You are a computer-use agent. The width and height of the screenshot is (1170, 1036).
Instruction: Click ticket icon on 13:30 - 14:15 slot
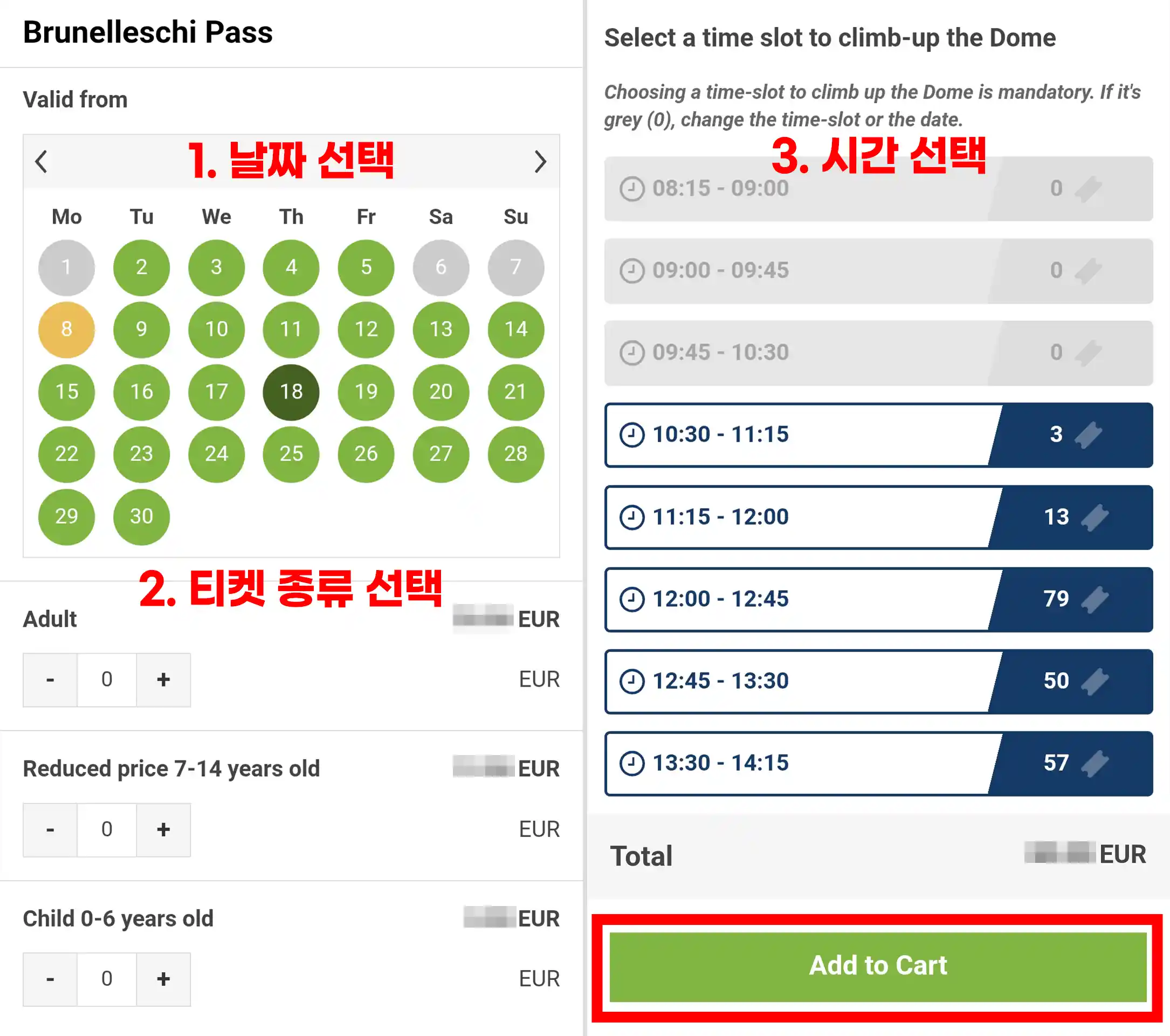[1094, 764]
